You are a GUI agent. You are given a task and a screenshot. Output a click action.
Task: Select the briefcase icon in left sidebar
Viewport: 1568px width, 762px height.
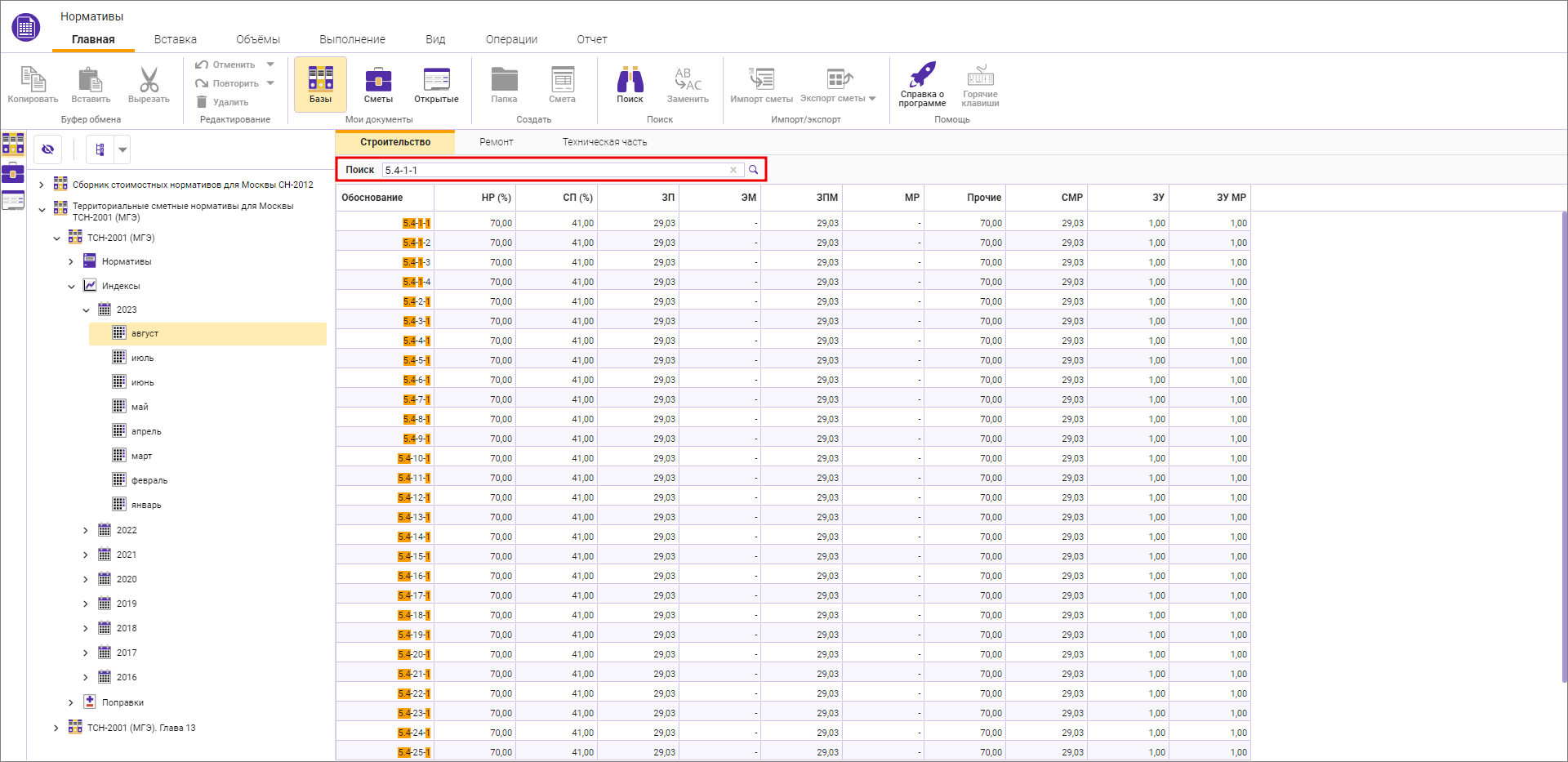[x=13, y=172]
